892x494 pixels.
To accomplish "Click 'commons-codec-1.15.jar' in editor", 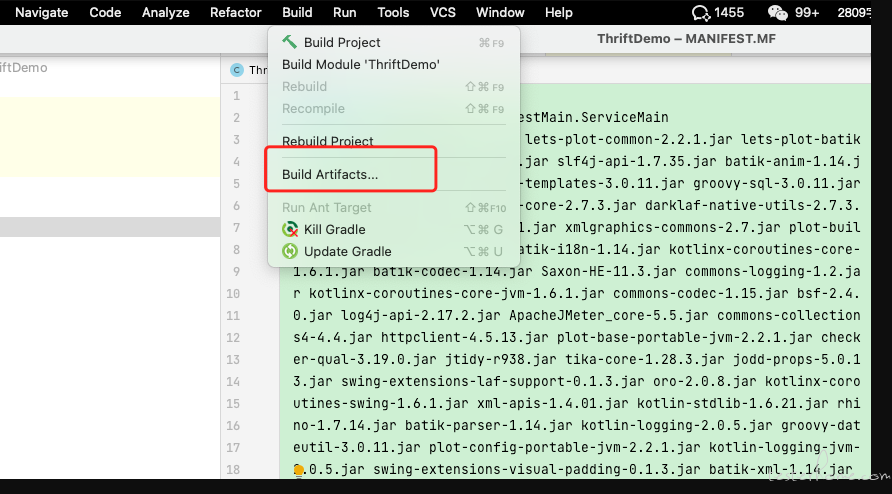I will coord(700,294).
